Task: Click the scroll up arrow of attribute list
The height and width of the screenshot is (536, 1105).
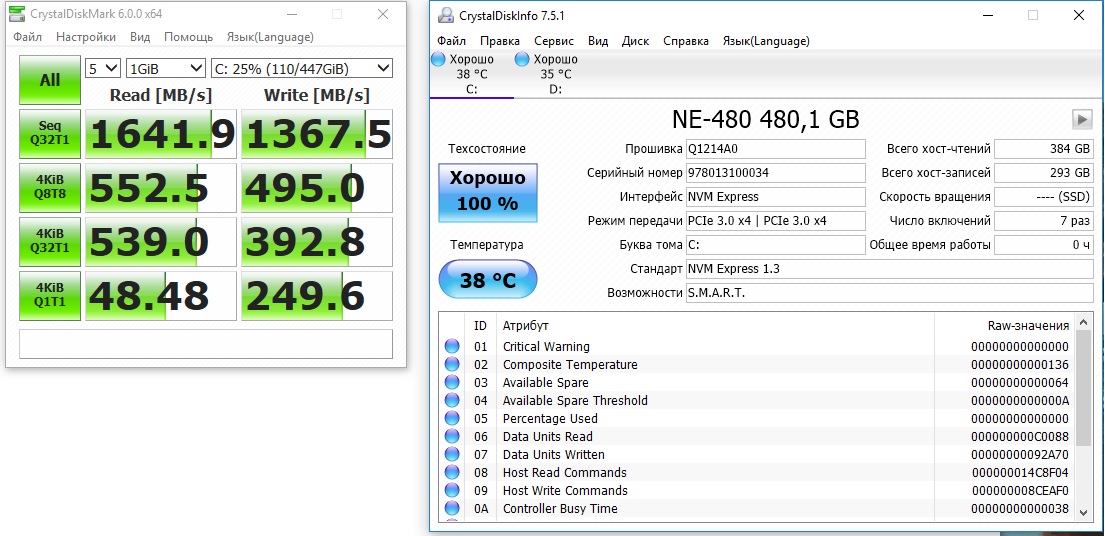Action: (x=1084, y=325)
